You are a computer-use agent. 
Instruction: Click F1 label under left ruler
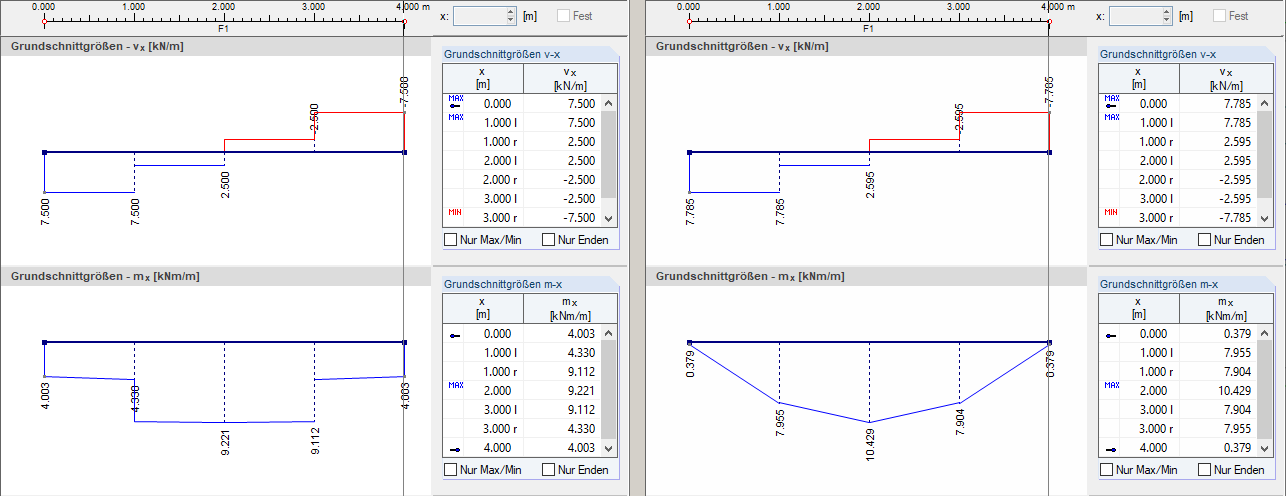click(x=224, y=29)
